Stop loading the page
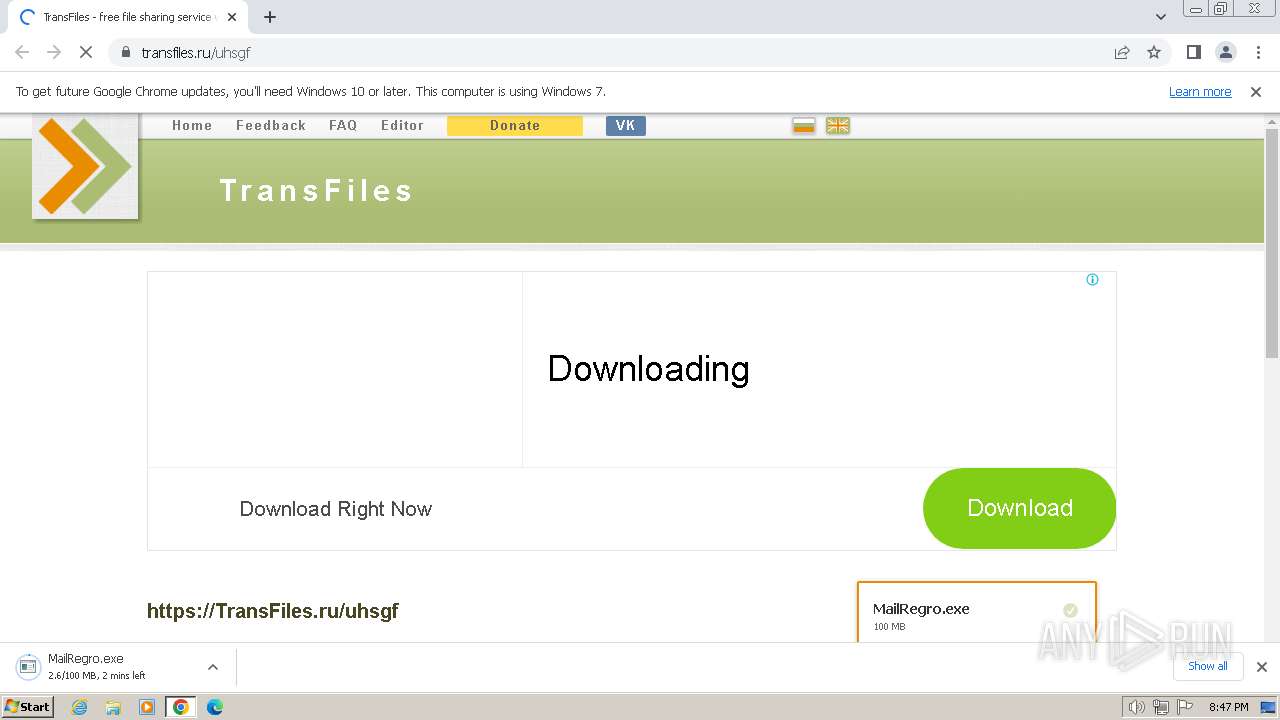The image size is (1280, 720). point(86,52)
